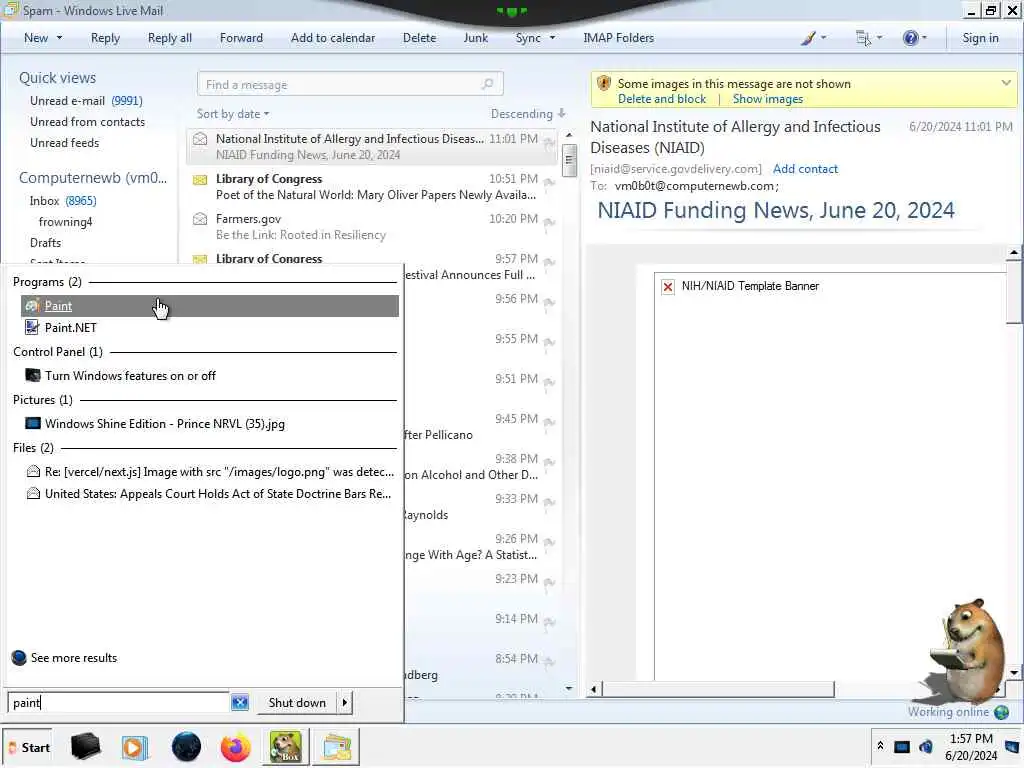Forward the selected message

pyautogui.click(x=241, y=38)
